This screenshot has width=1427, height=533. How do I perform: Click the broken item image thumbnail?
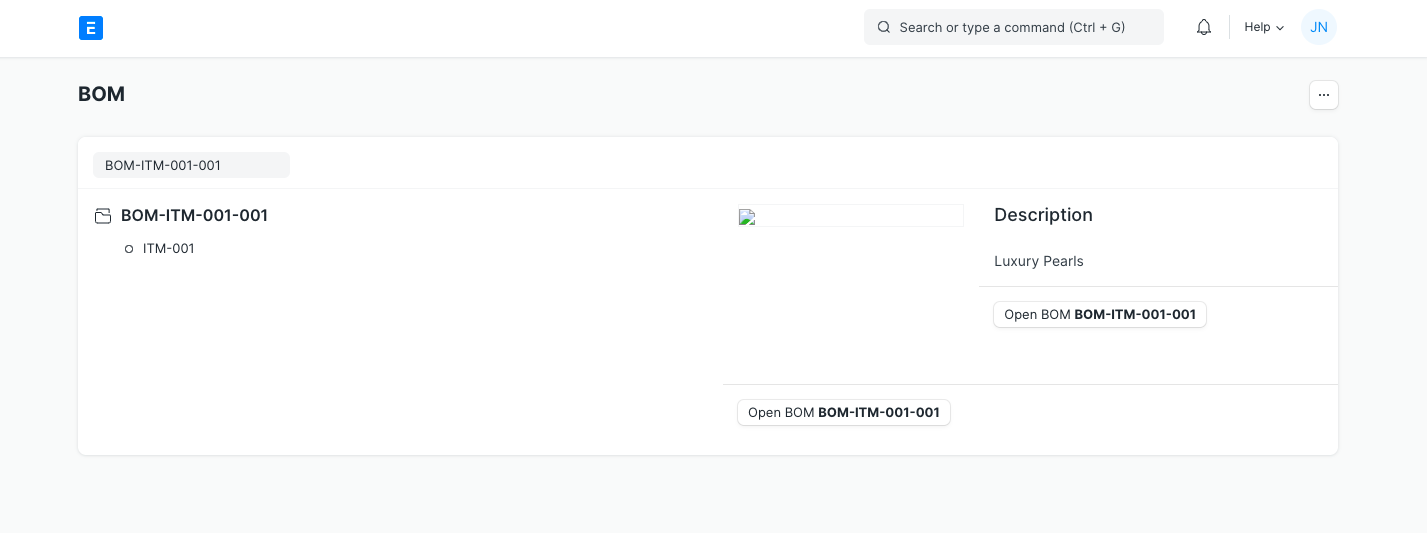(850, 216)
